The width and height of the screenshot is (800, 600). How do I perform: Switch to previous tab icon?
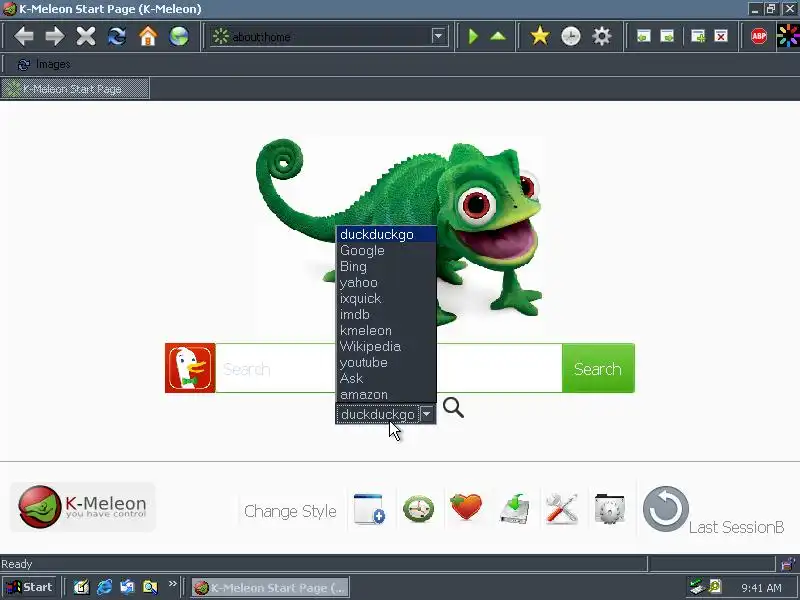pyautogui.click(x=644, y=36)
